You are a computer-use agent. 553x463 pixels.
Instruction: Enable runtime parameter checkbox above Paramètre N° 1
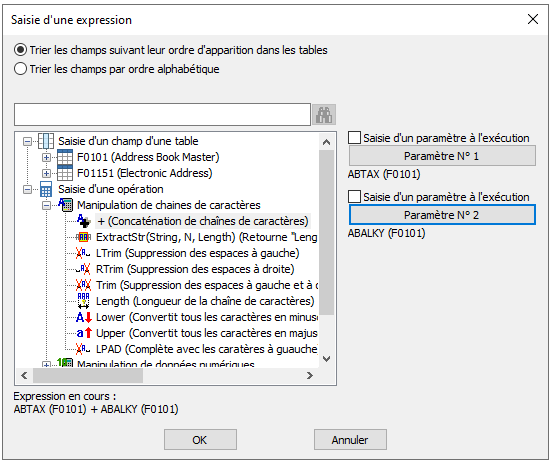coord(354,138)
